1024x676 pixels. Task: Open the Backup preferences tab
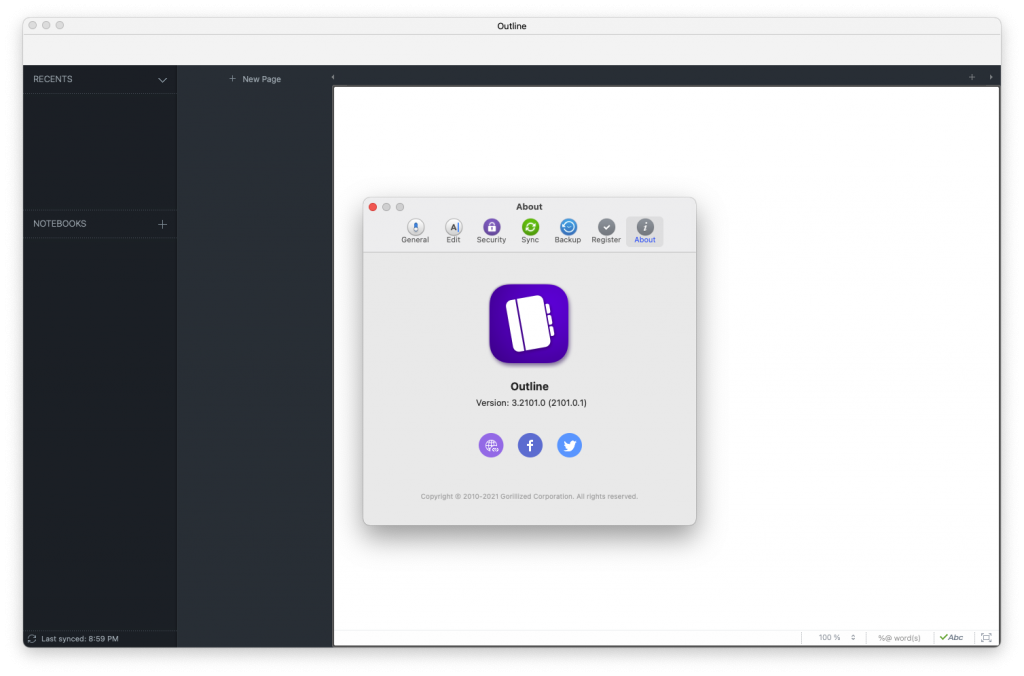(568, 231)
